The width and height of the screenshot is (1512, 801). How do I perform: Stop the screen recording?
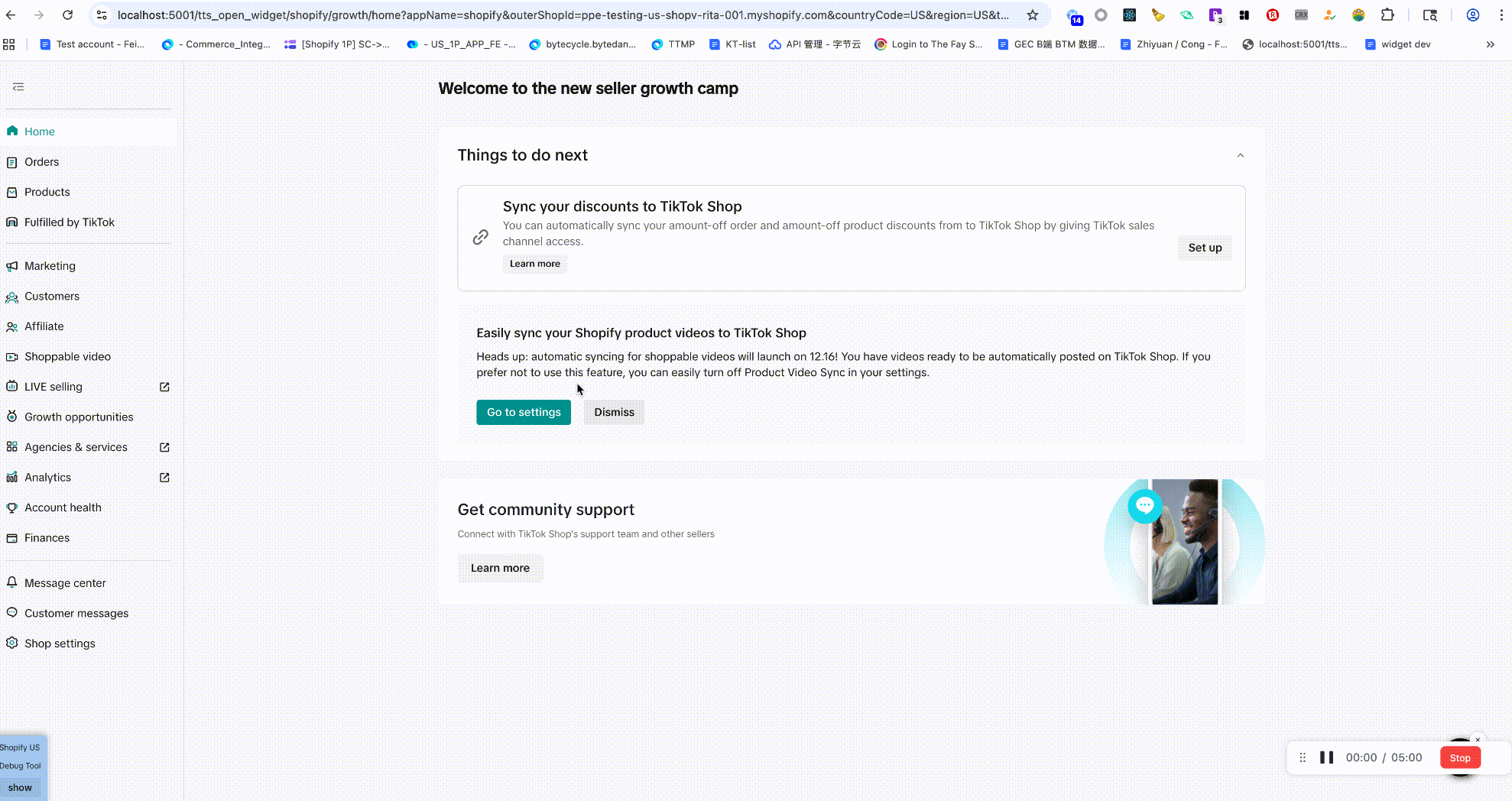(x=1460, y=757)
